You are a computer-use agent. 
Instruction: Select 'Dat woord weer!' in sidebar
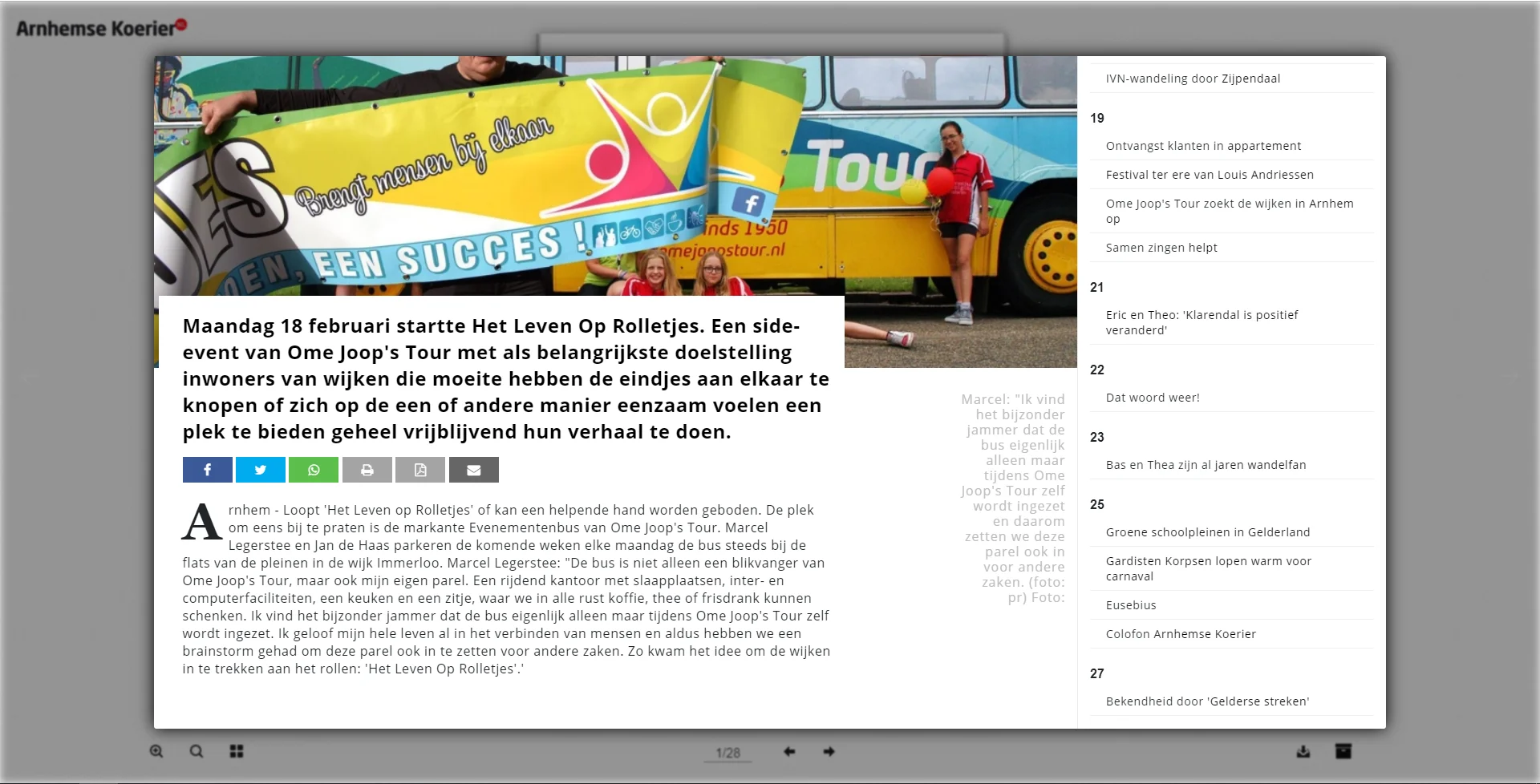[1153, 397]
